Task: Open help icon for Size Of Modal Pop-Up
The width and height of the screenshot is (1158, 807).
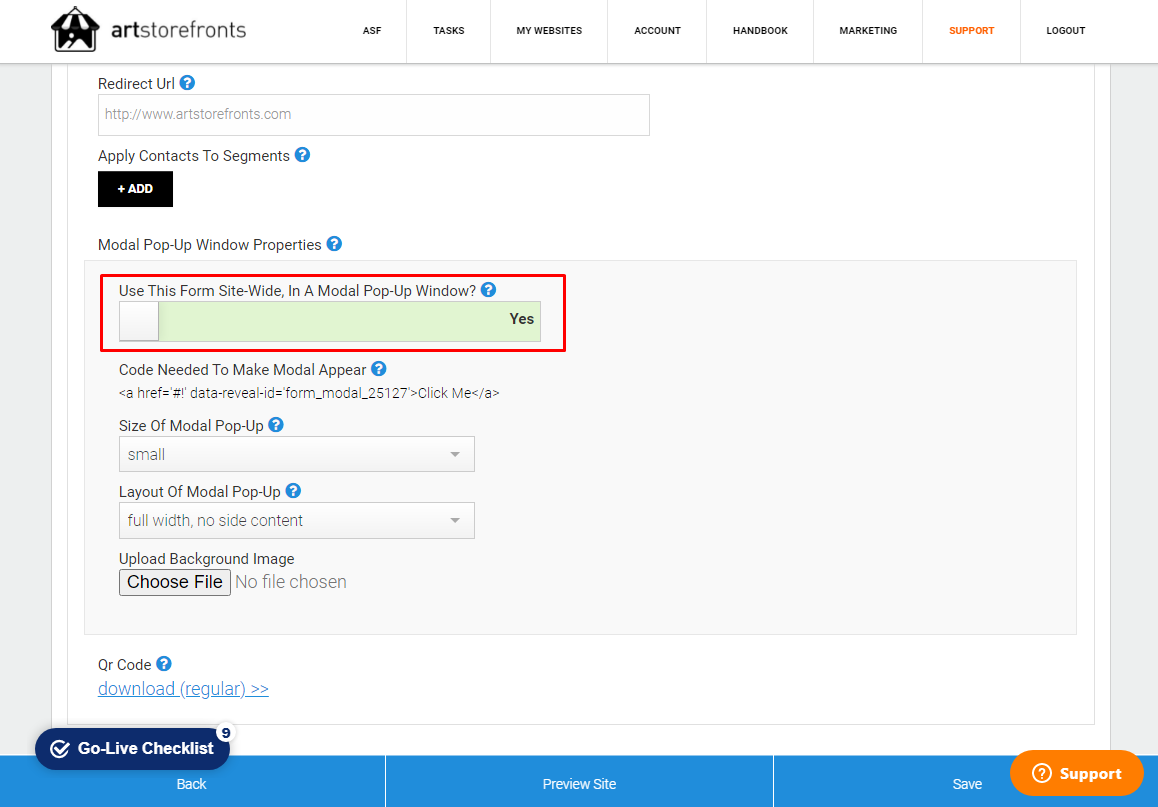Action: pyautogui.click(x=275, y=425)
